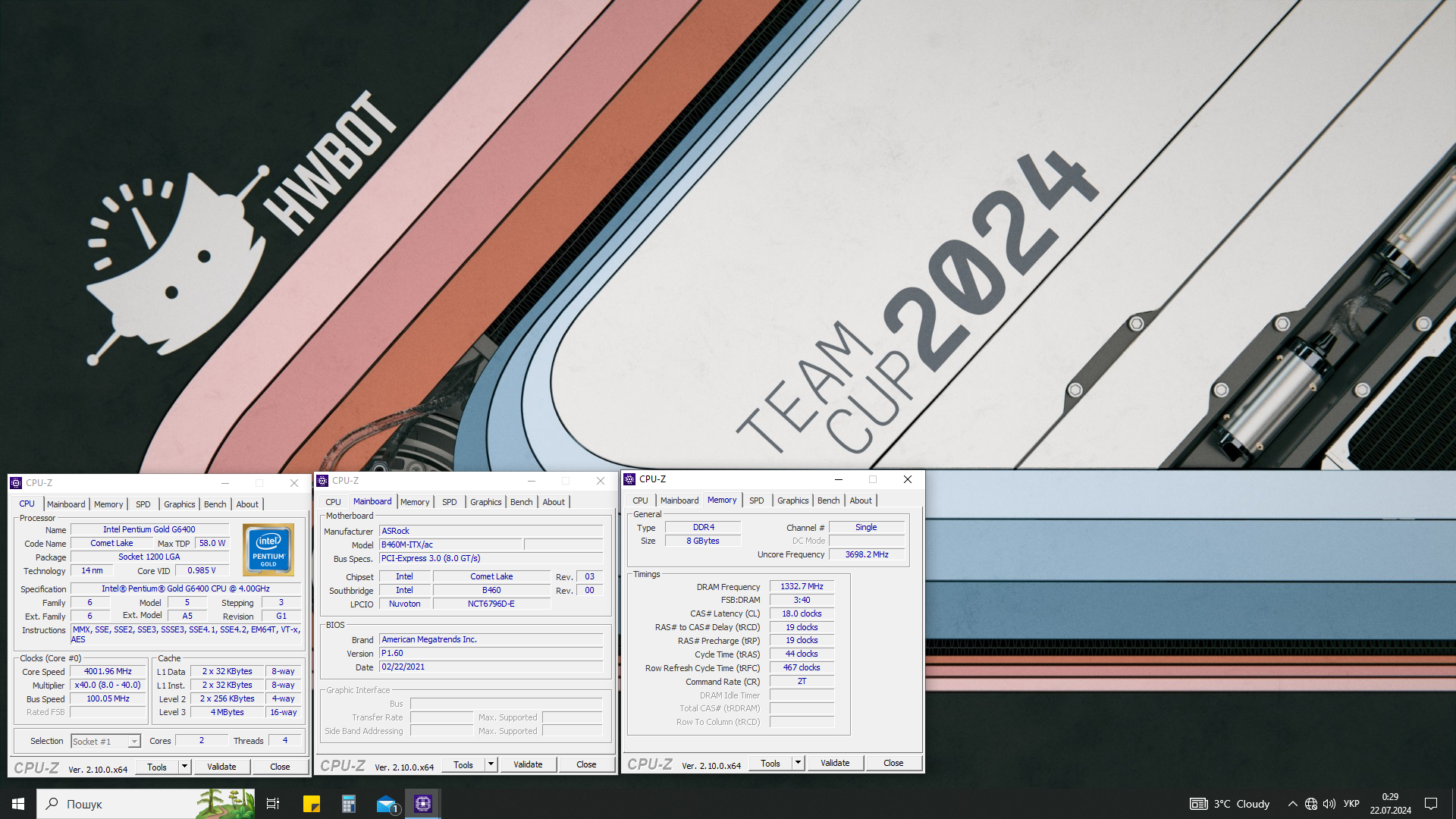Click the Close button in the Mainboard window

point(586,764)
